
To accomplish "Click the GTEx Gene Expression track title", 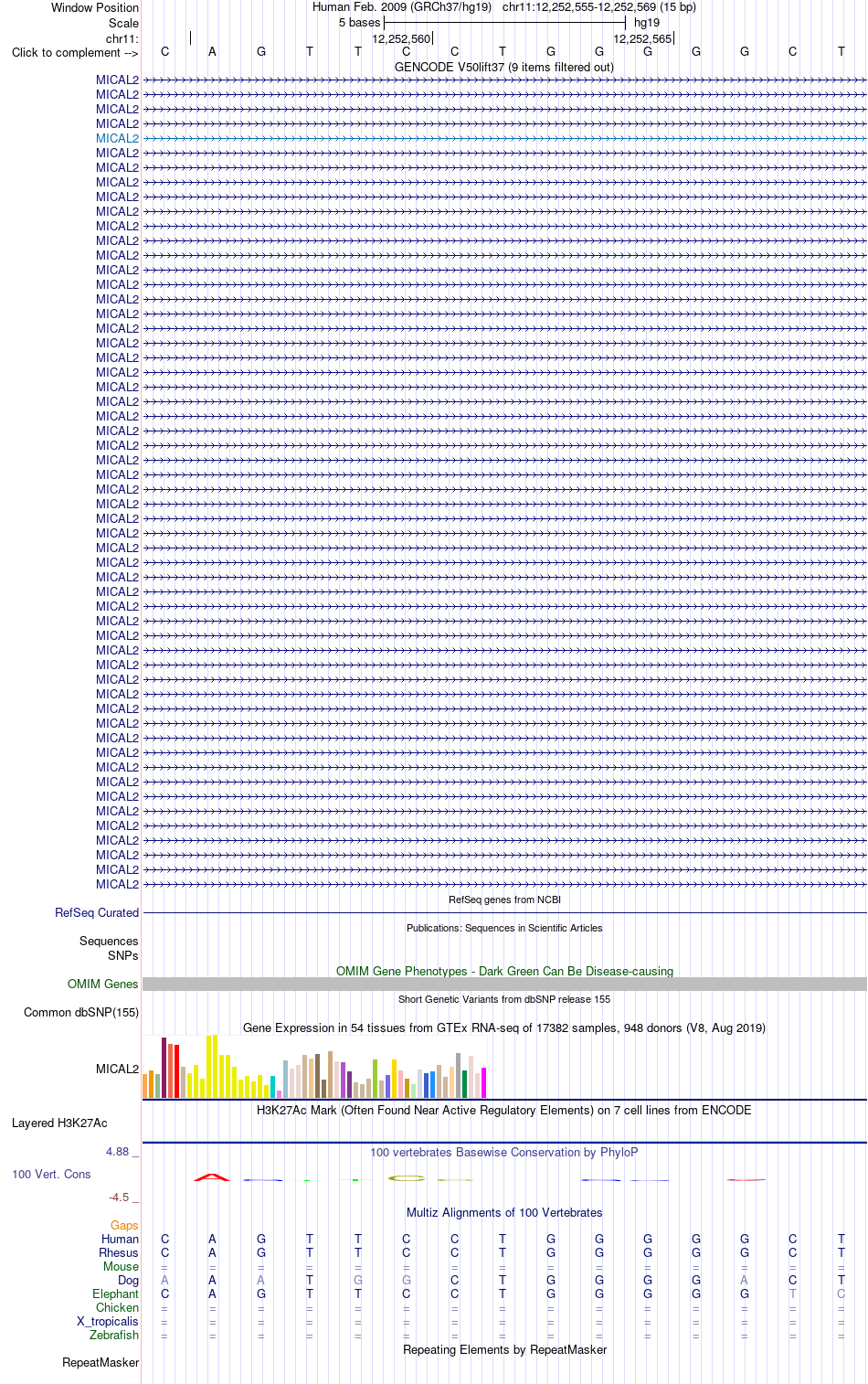I will pos(504,1027).
